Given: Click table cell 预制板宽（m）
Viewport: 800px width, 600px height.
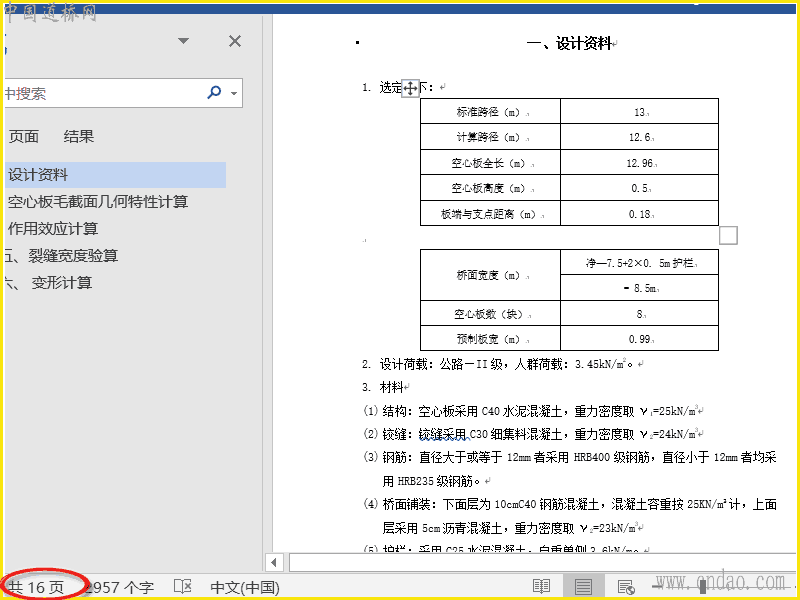Looking at the screenshot, I should pyautogui.click(x=490, y=339).
